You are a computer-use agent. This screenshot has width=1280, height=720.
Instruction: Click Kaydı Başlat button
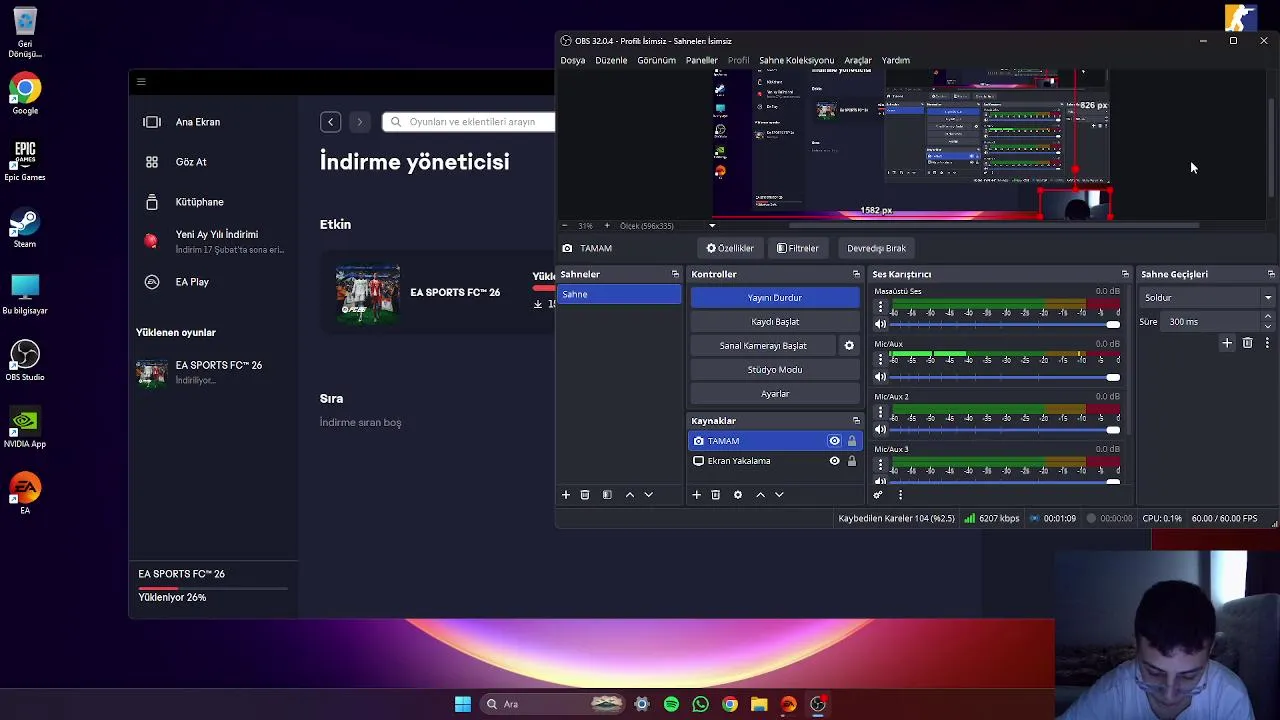(x=775, y=322)
